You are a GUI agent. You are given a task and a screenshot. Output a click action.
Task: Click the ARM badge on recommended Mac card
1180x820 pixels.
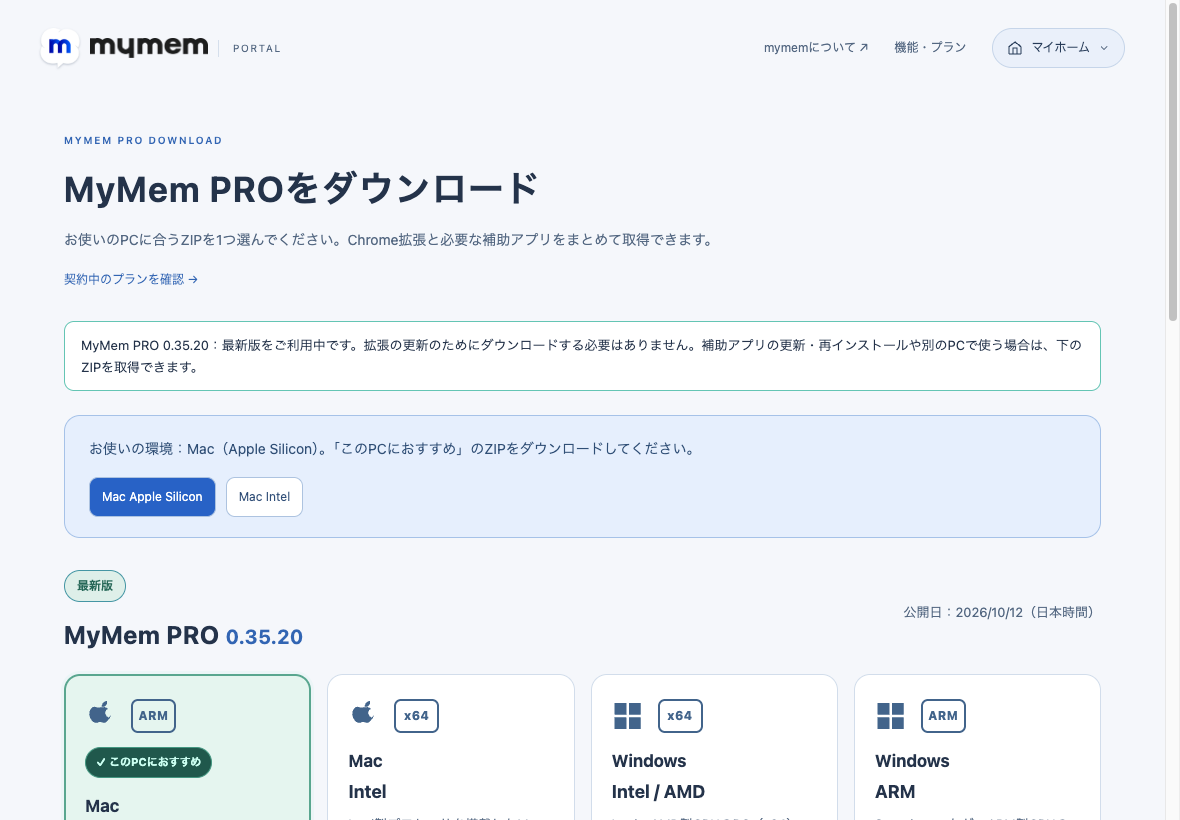(x=154, y=716)
